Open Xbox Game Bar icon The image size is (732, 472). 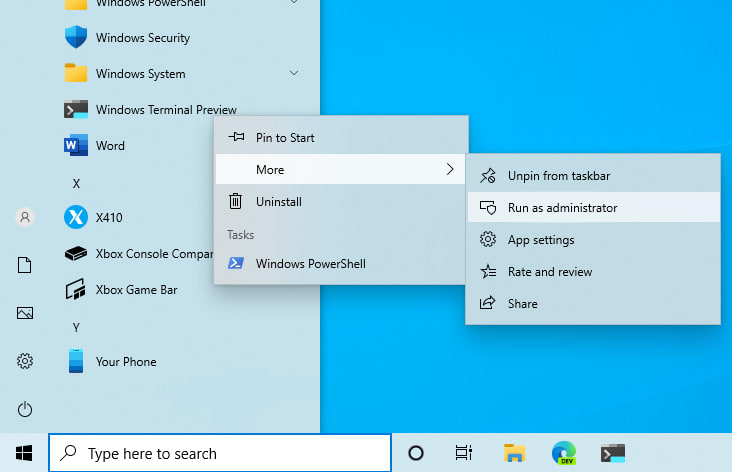[76, 289]
